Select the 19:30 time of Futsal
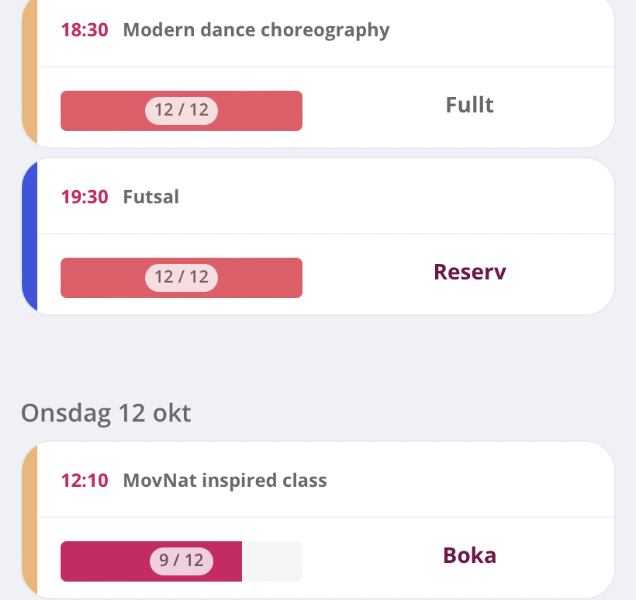The image size is (636, 600). (84, 197)
